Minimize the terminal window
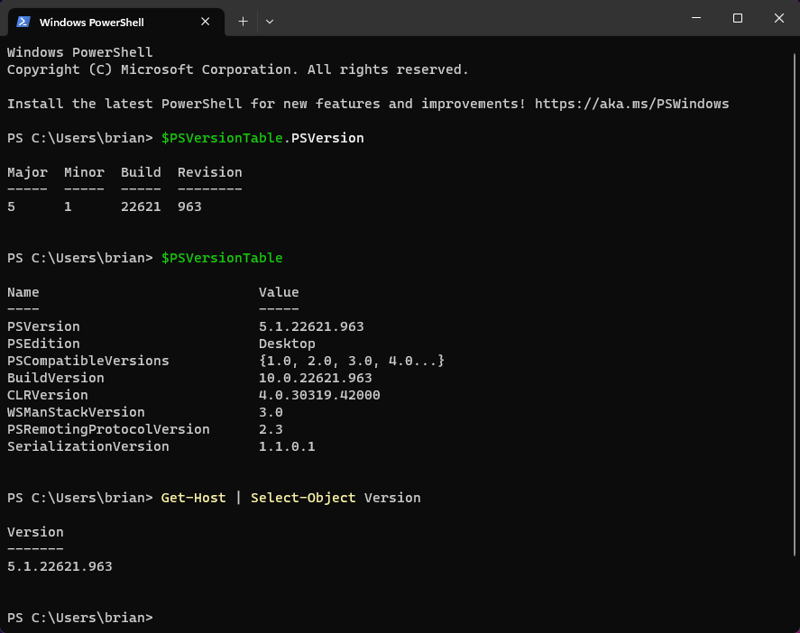Image resolution: width=800 pixels, height=633 pixels. (696, 18)
